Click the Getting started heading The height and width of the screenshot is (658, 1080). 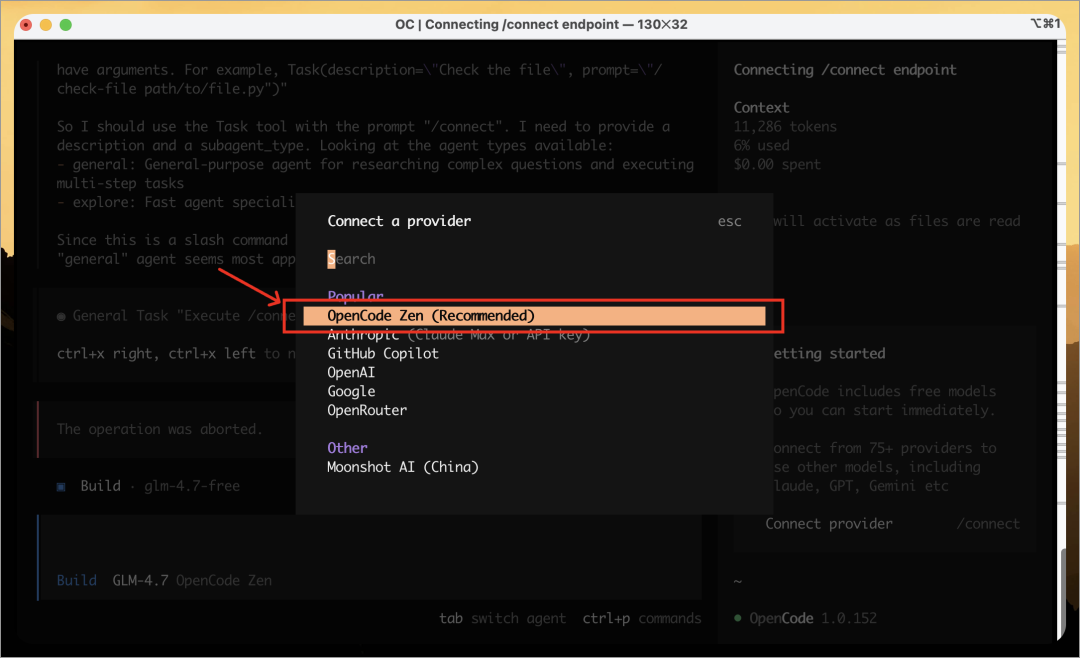[x=829, y=353]
